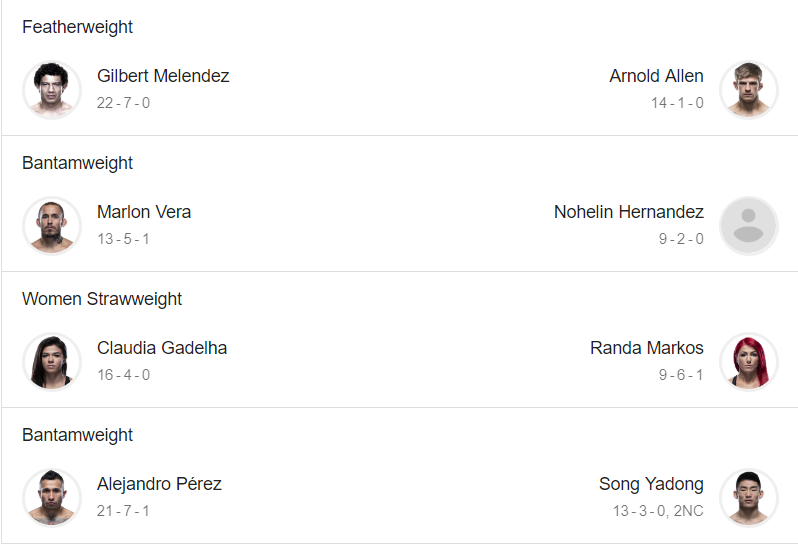Click Song Yadong's 13-3-0, 2NC record

tap(658, 510)
